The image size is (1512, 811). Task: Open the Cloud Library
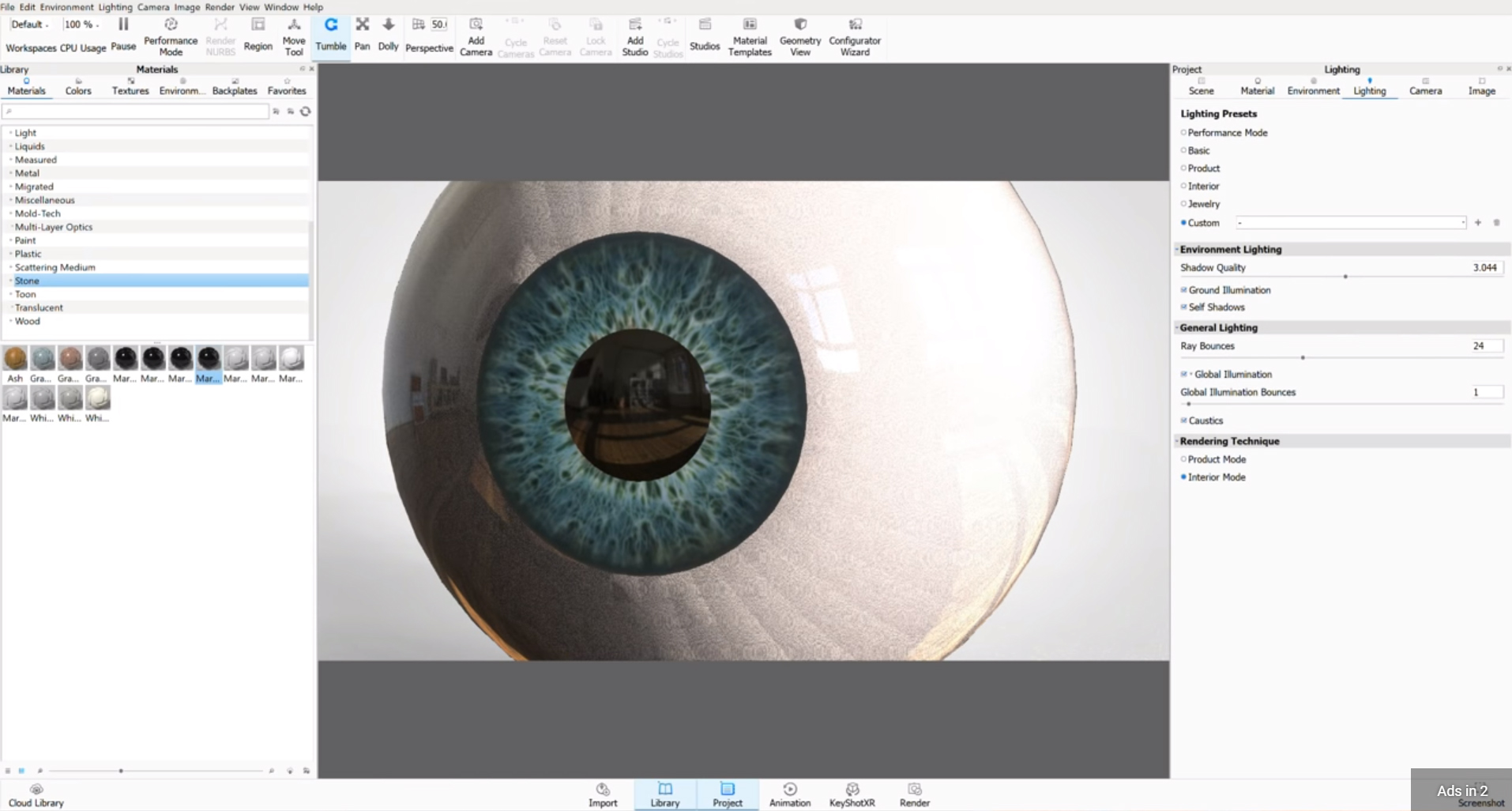click(36, 795)
